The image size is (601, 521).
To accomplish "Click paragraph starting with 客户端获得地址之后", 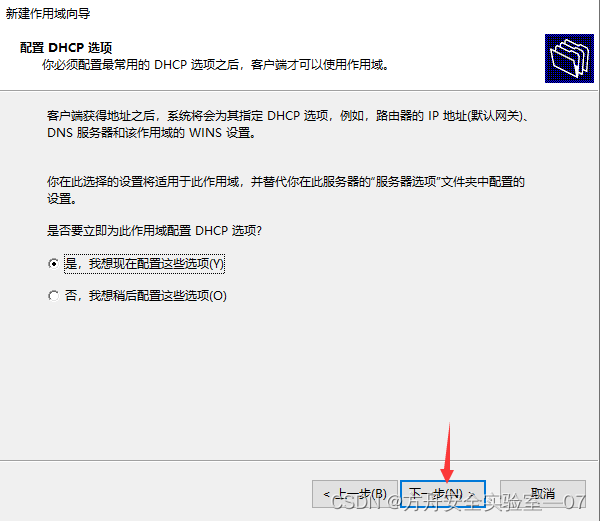I will (288, 124).
